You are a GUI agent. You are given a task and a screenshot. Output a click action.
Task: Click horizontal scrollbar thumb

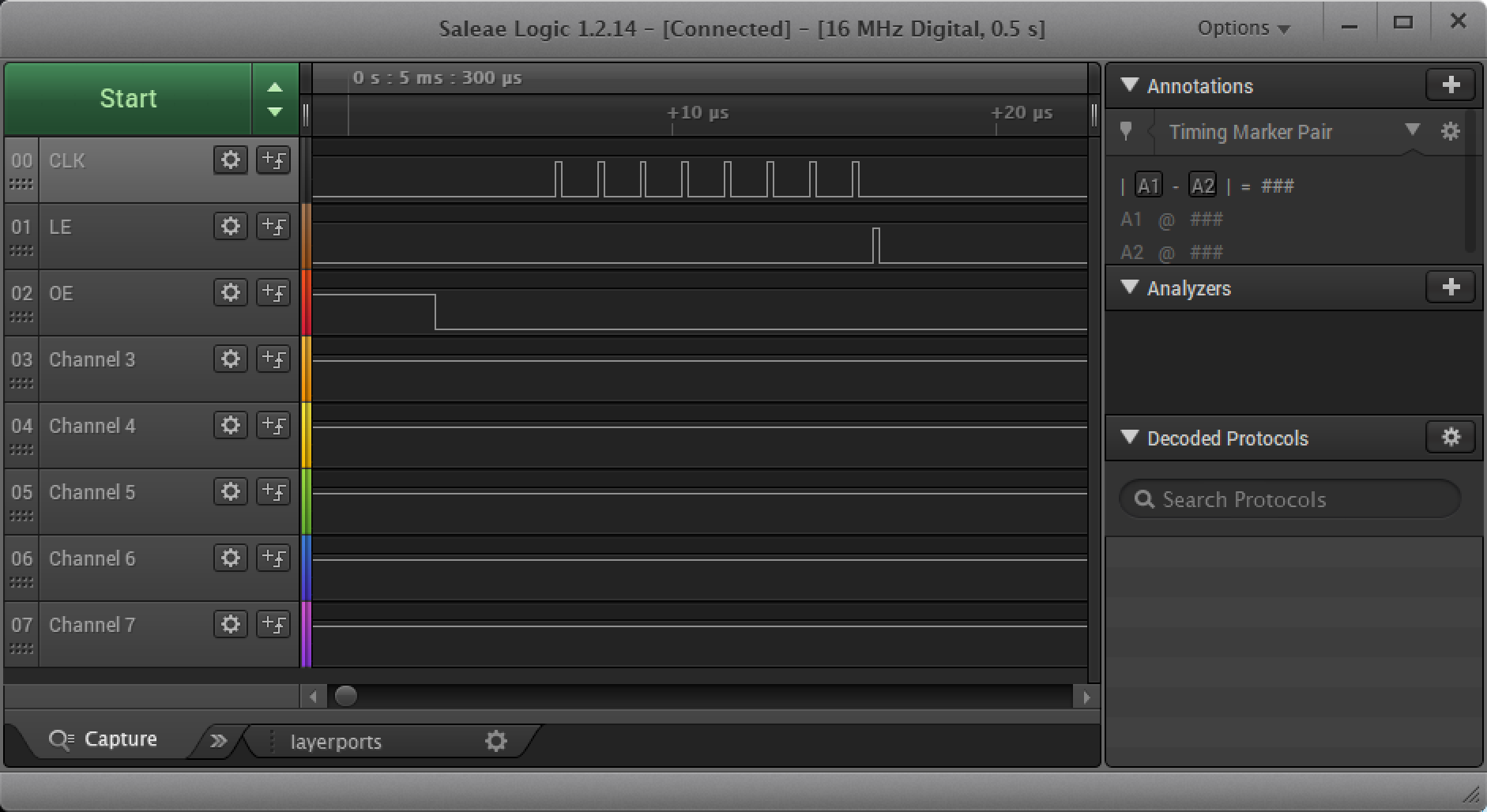346,696
